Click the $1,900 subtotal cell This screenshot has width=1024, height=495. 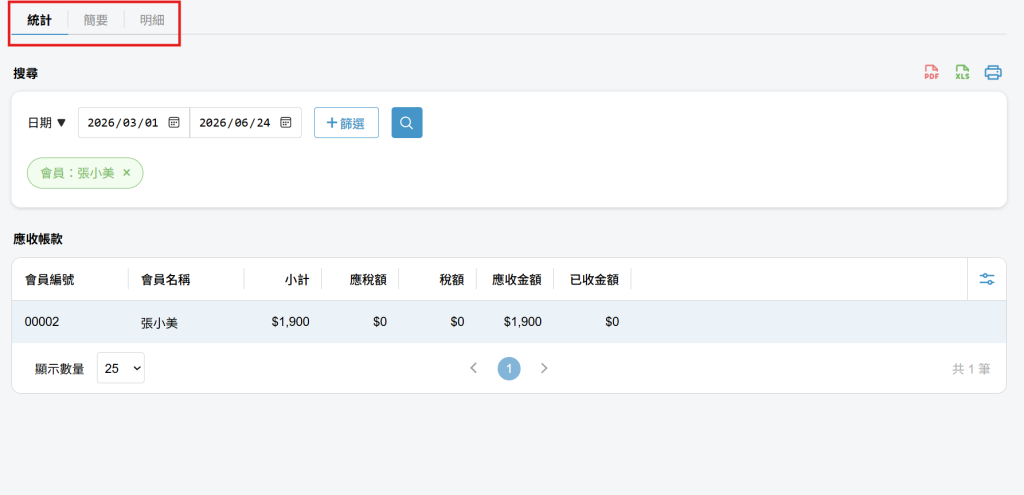point(291,321)
